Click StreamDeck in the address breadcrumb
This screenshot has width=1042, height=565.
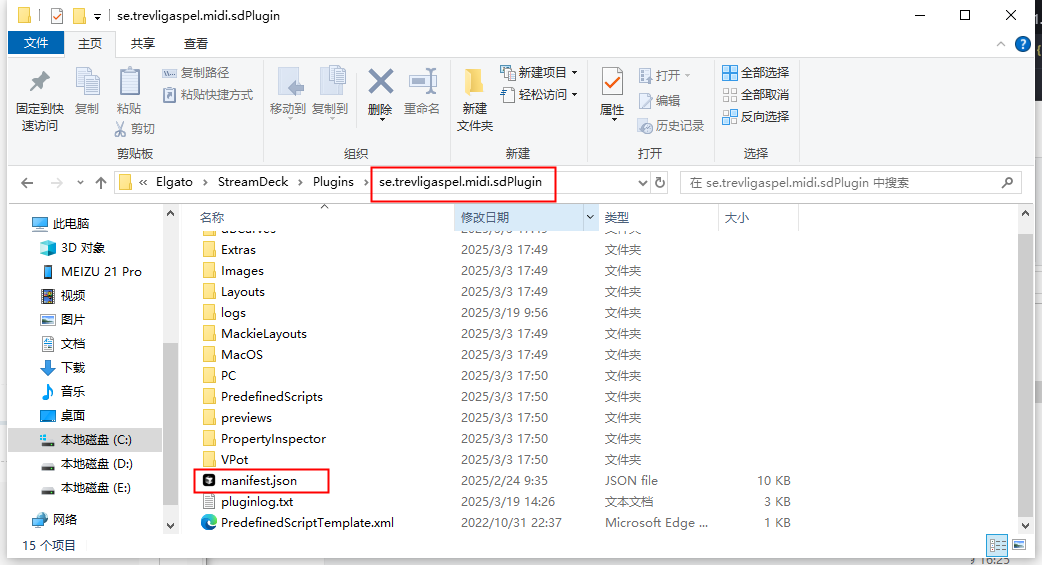pos(253,182)
